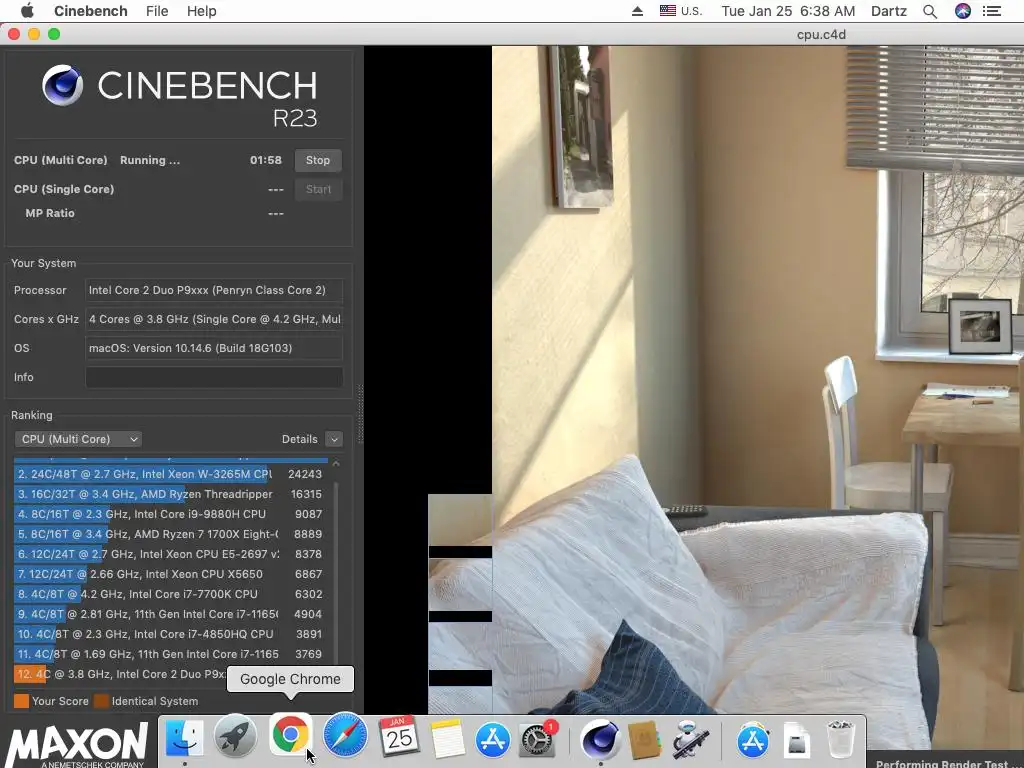Image resolution: width=1024 pixels, height=768 pixels.
Task: Activate Siri from menu bar
Action: [963, 11]
